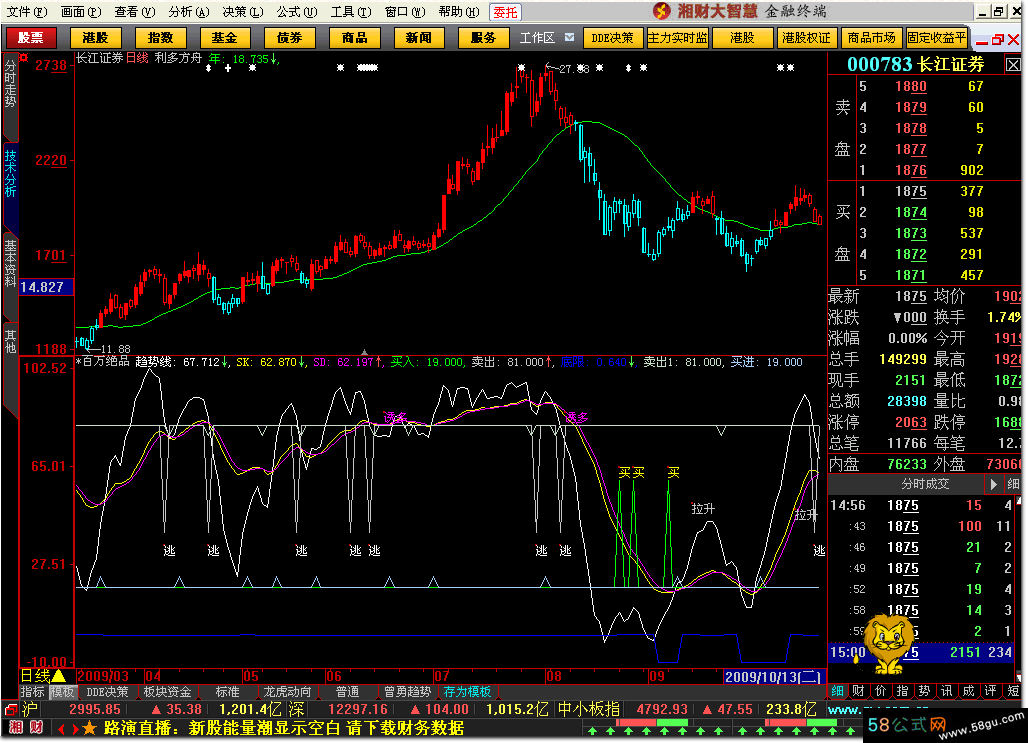The width and height of the screenshot is (1028, 743).
Task: Open the 文件(F) menu
Action: (26, 12)
